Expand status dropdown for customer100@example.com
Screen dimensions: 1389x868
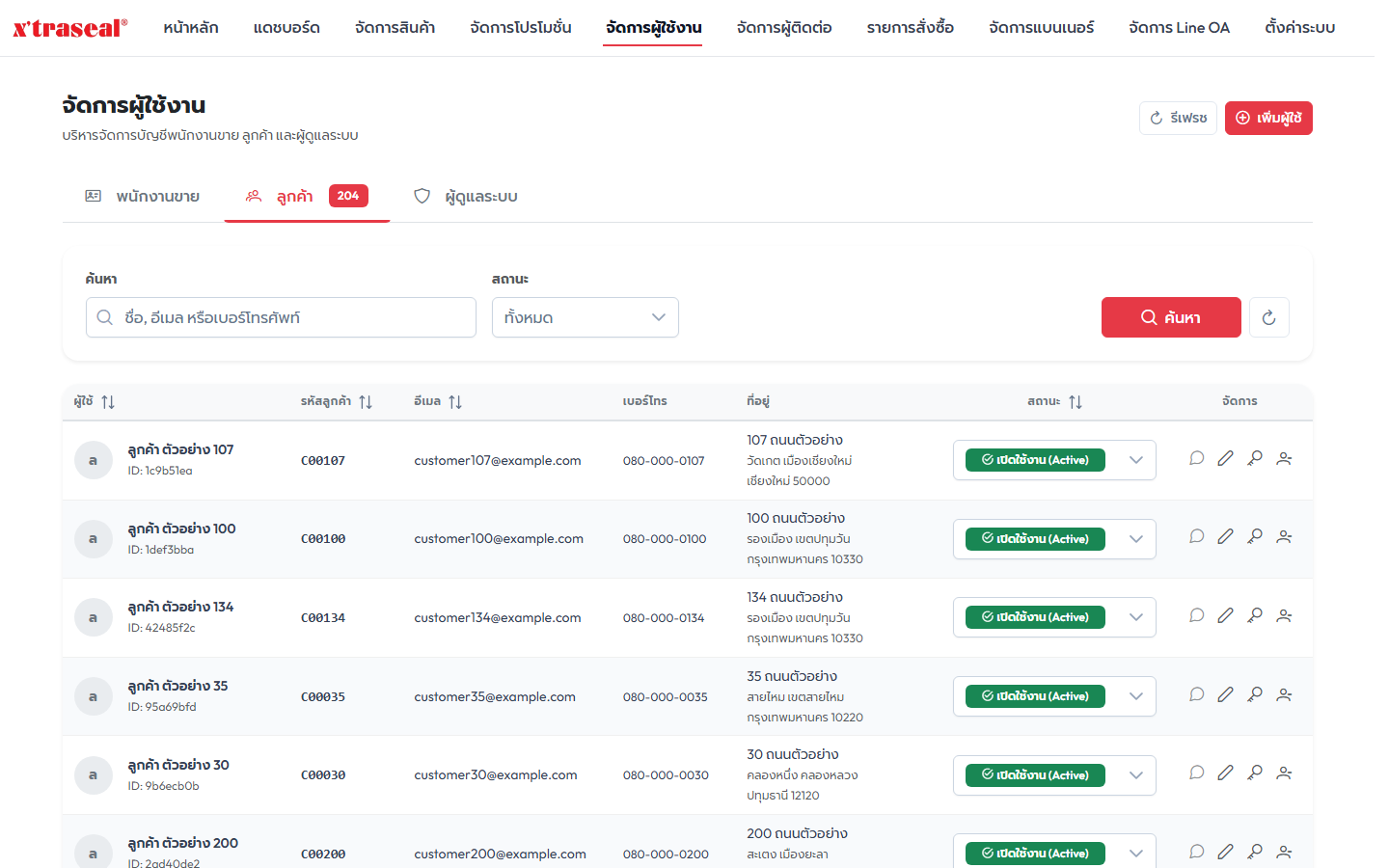tap(1136, 539)
